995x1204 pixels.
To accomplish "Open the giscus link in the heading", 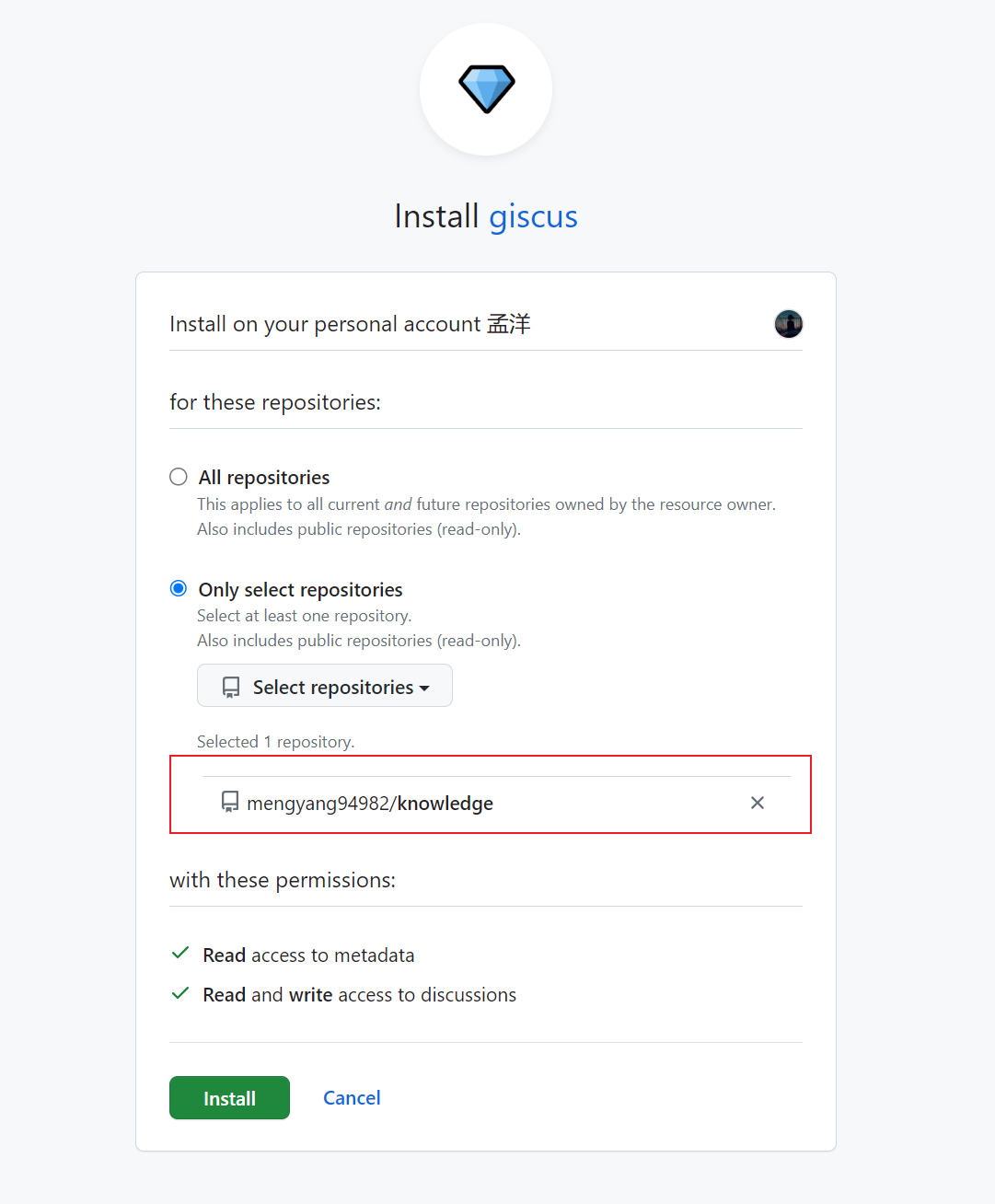I will 533,217.
